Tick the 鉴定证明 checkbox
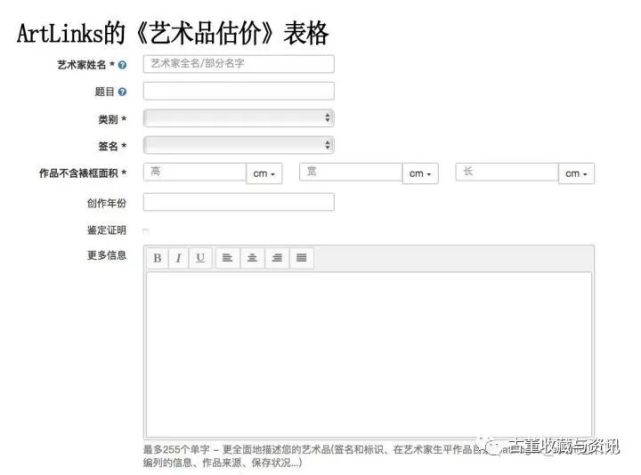This screenshot has width=641, height=475. (146, 231)
